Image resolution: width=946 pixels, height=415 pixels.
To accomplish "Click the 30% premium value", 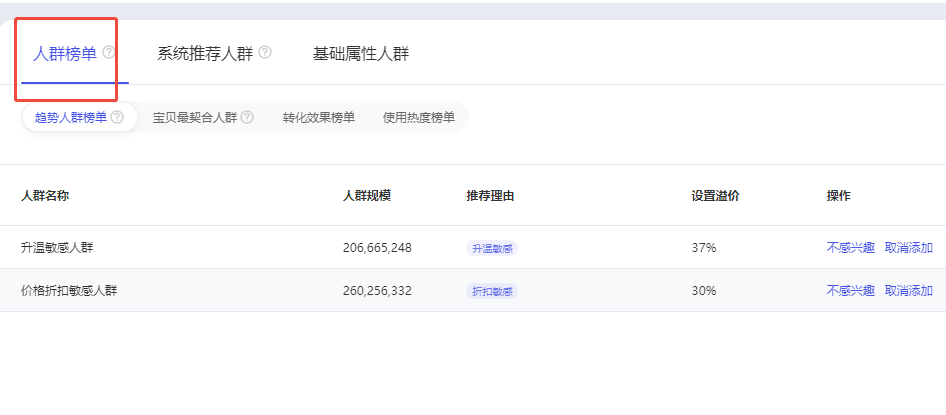I will pyautogui.click(x=703, y=291).
